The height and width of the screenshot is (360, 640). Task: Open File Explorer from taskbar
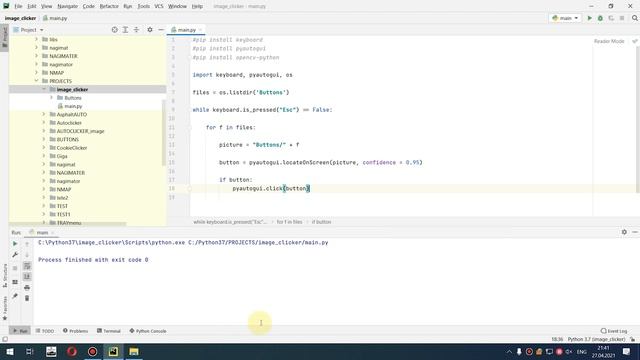tap(133, 351)
